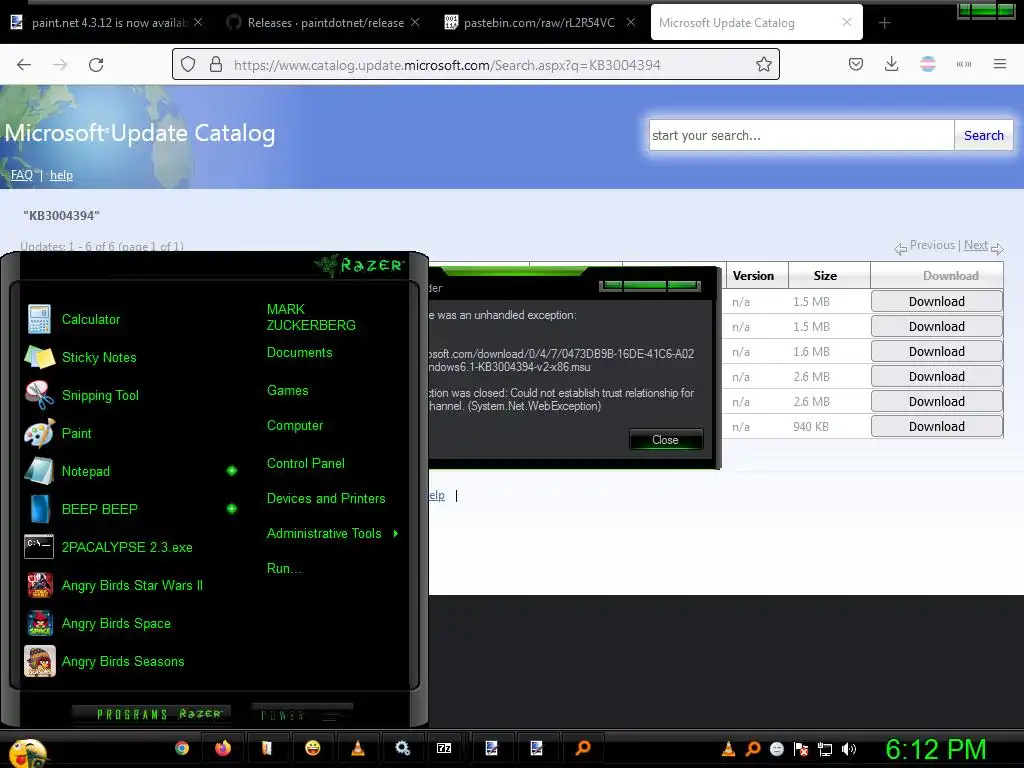The width and height of the screenshot is (1024, 768).
Task: Open Calculator from the start menu
Action: (91, 319)
